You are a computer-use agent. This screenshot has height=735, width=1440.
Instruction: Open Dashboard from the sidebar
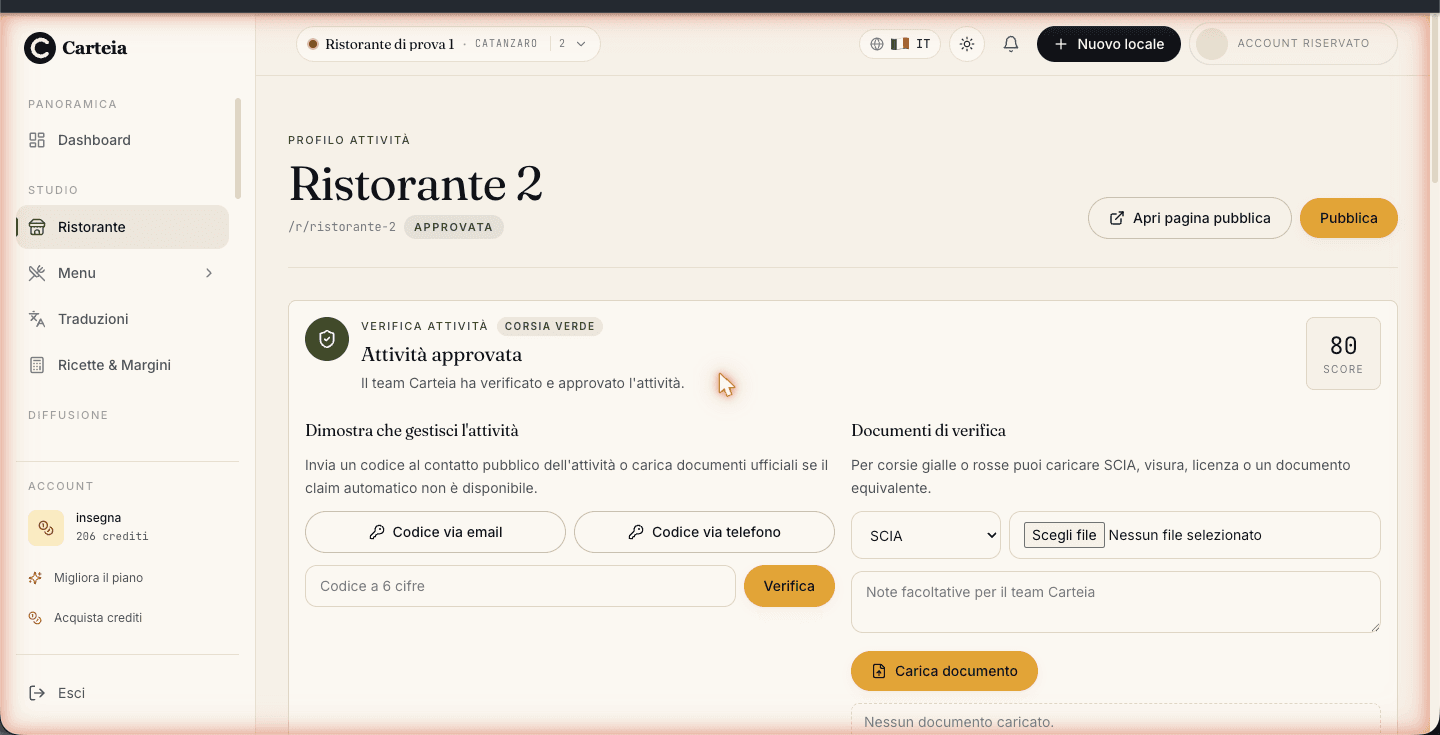point(122,140)
